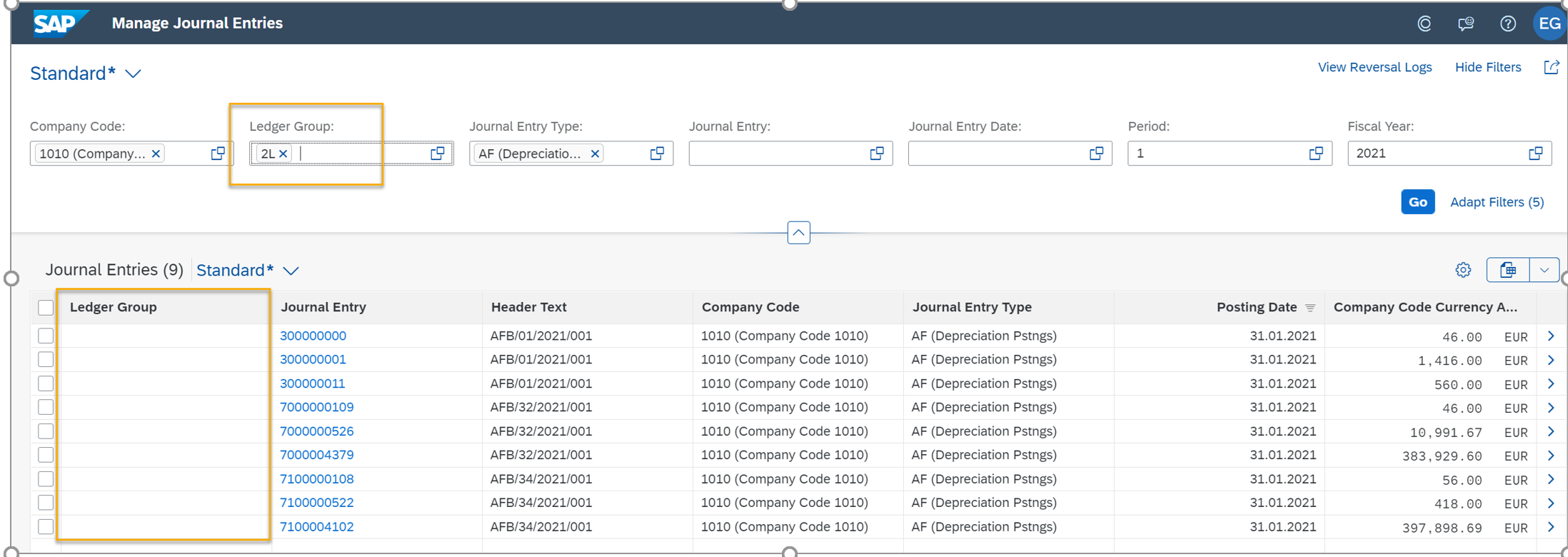1568x557 pixels.
Task: Open value help for Journal Entry Type
Action: click(x=658, y=154)
